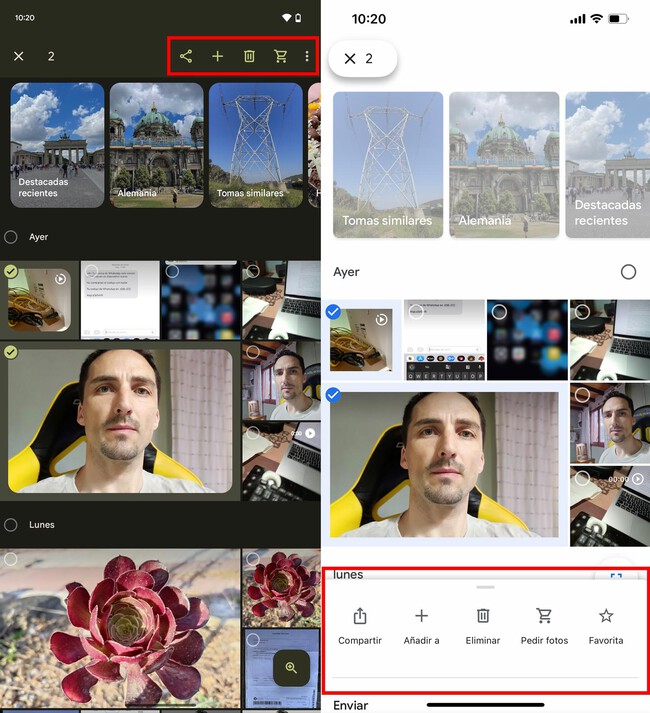
Task: Tap the selected count 2 on Android
Action: (x=51, y=56)
